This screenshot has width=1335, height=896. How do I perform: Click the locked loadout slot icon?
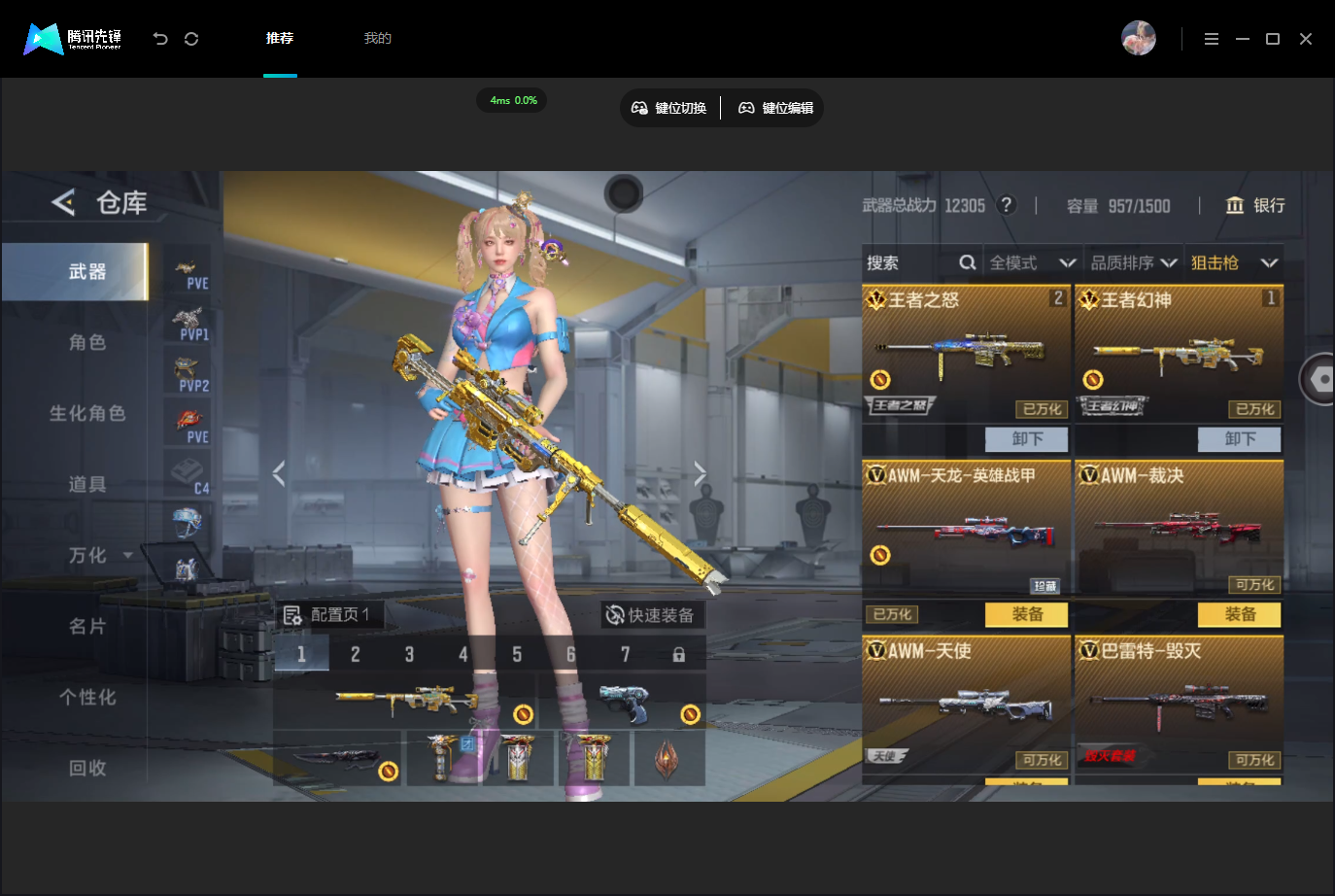coord(679,655)
